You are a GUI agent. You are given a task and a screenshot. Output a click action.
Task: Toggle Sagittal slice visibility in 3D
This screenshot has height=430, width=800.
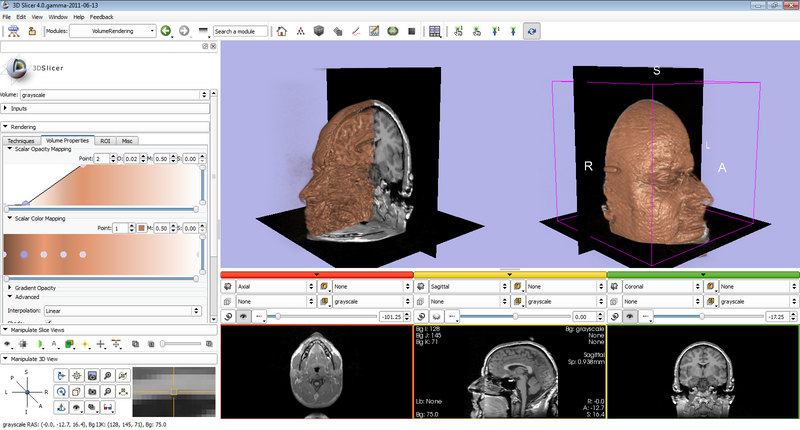pyautogui.click(x=437, y=317)
